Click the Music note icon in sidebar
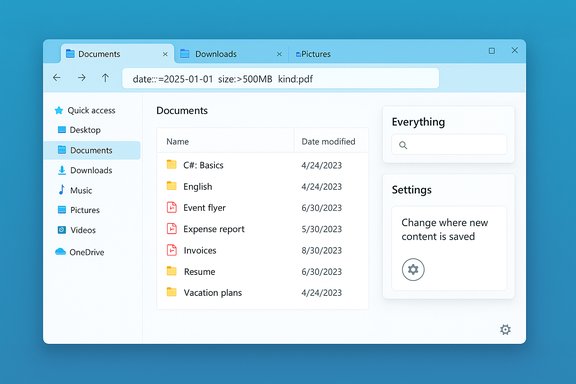This screenshot has height=384, width=576. tap(61, 190)
